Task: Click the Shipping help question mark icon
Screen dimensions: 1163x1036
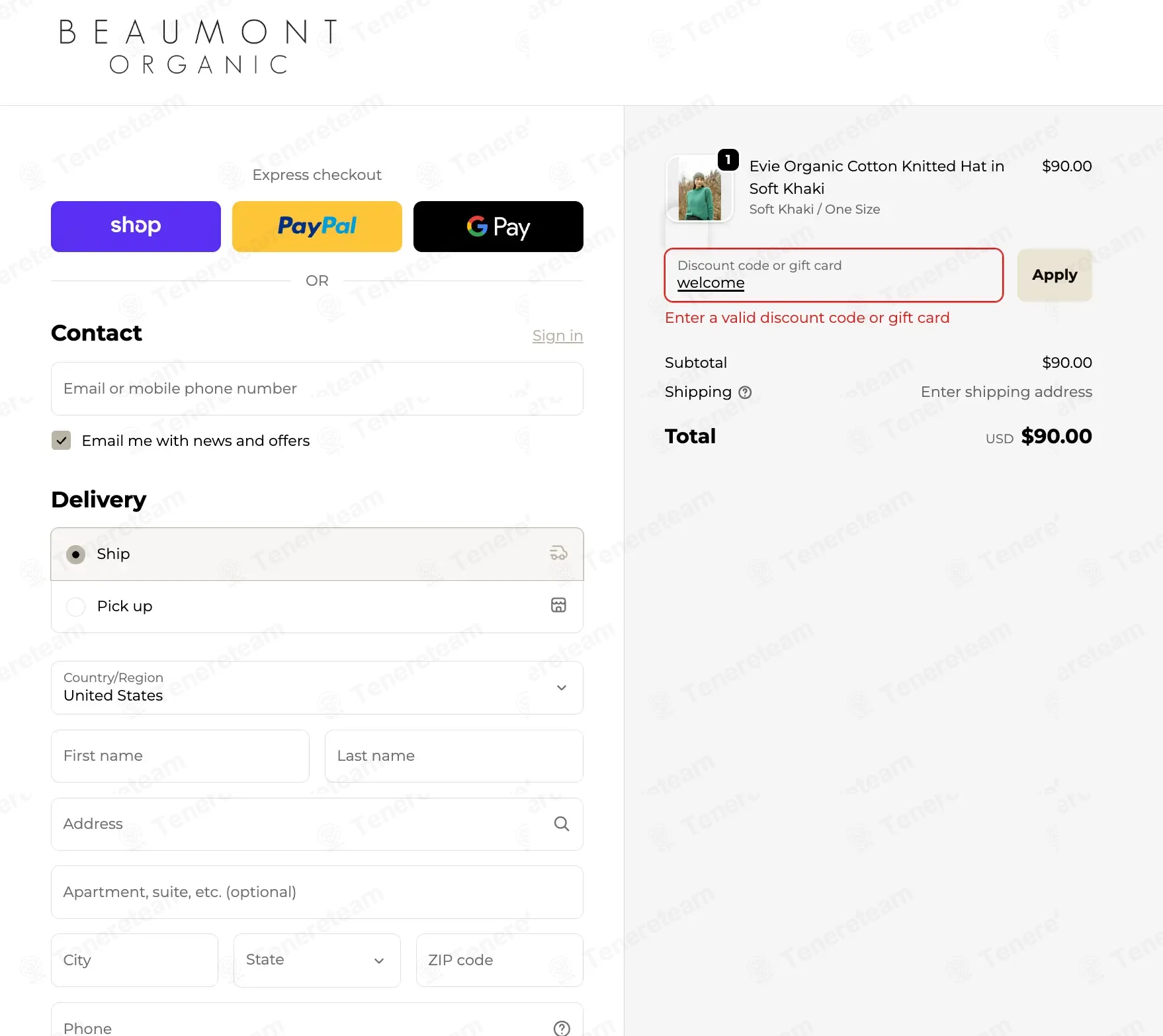Action: [745, 392]
